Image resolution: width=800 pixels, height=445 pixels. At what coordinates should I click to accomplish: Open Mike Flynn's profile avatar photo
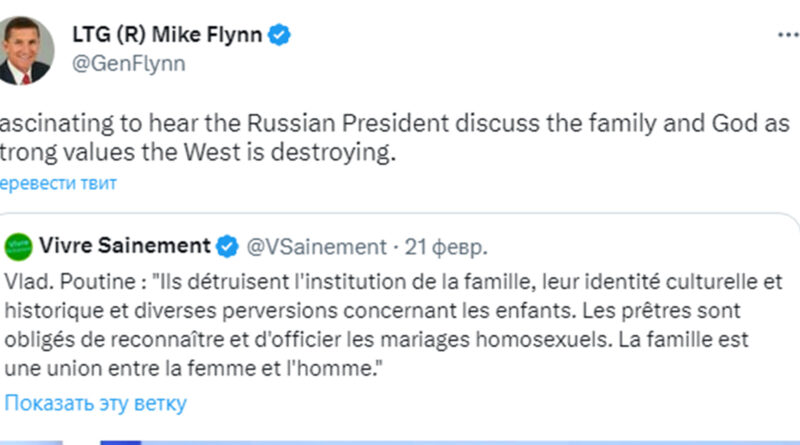[x=26, y=48]
